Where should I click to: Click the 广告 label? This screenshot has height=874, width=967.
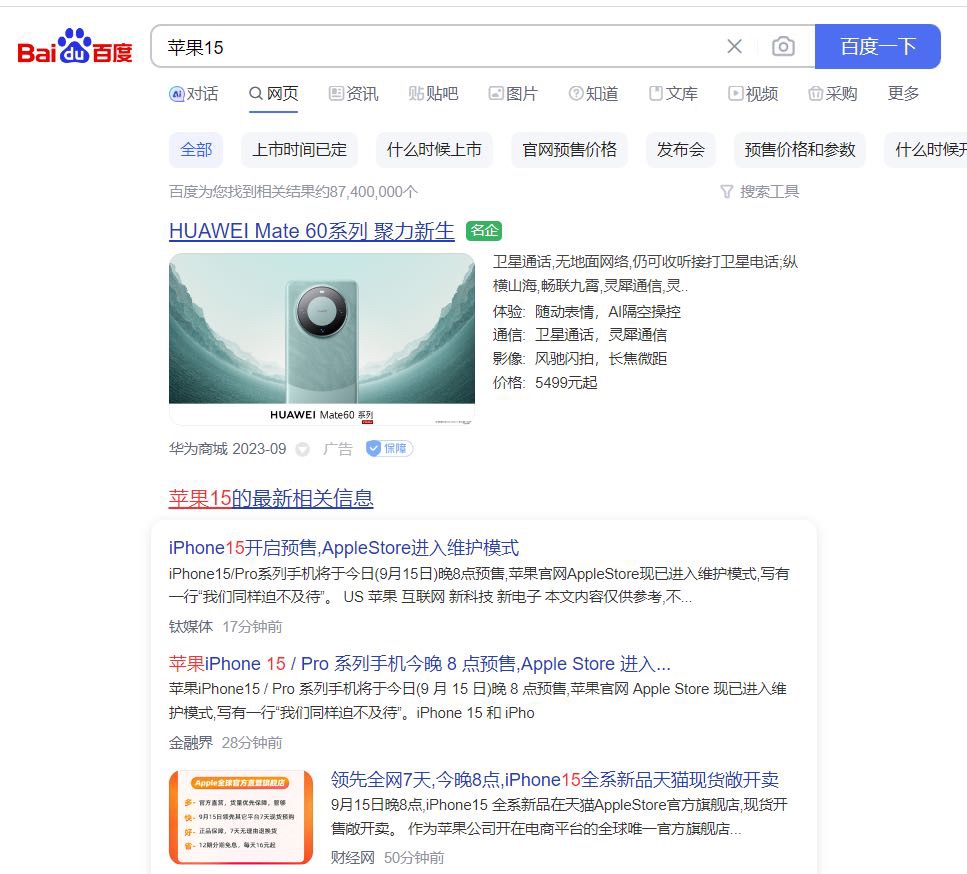[x=337, y=449]
